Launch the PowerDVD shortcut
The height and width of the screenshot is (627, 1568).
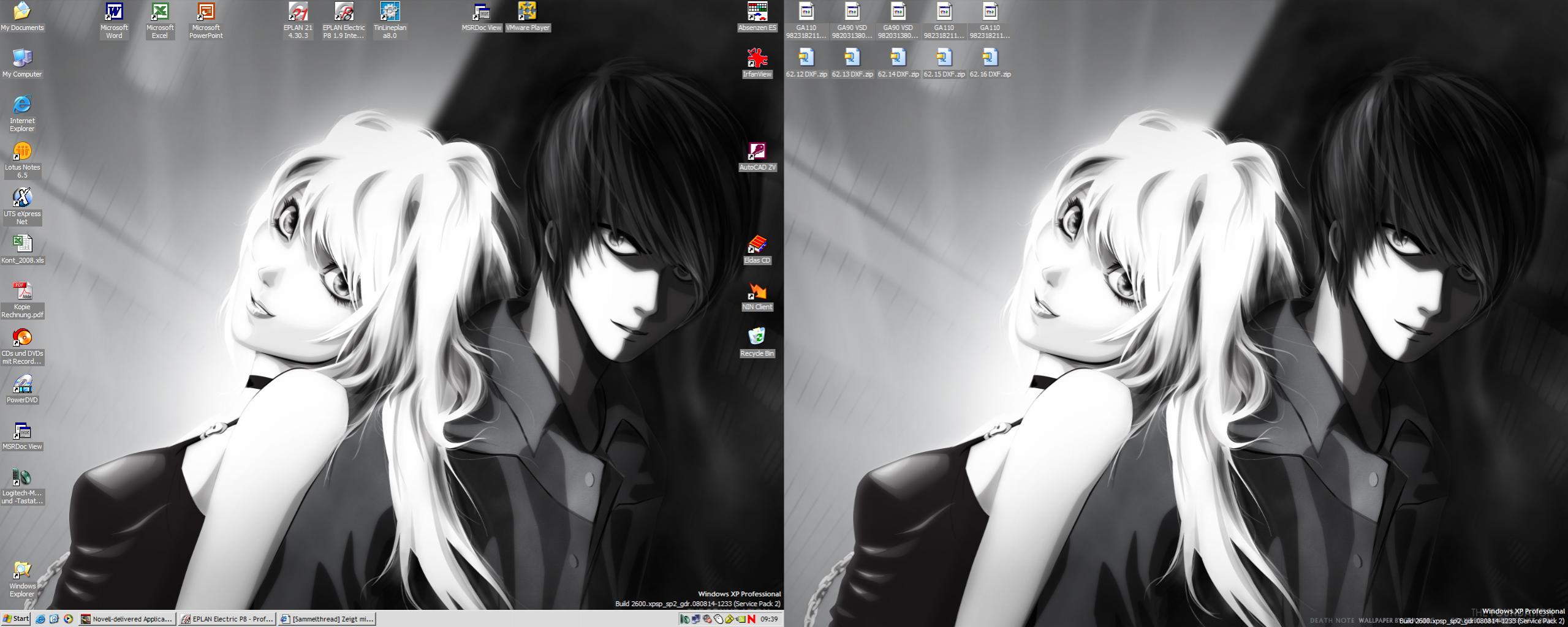22,389
